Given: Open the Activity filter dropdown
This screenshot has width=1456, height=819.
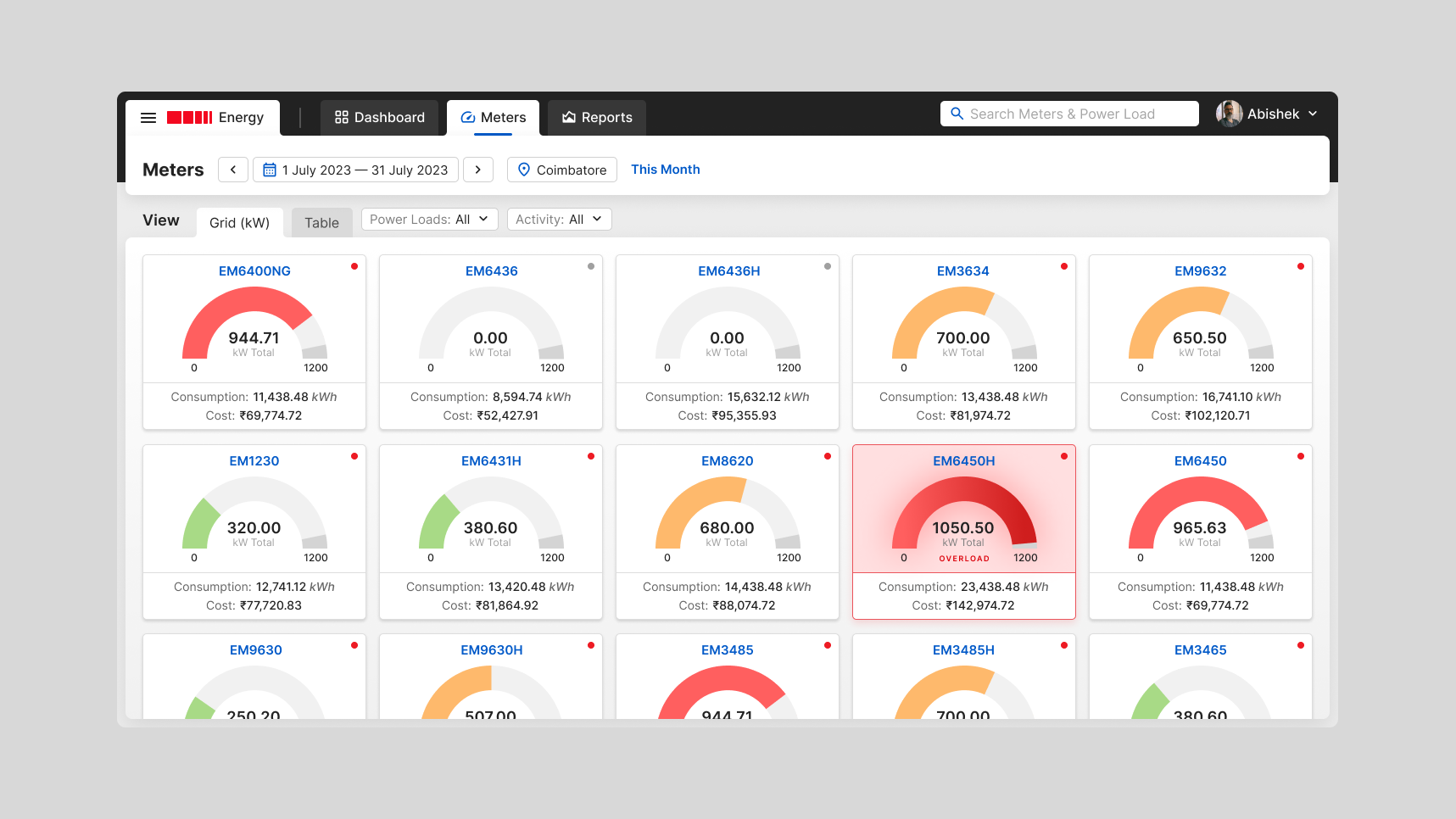Looking at the screenshot, I should pyautogui.click(x=559, y=219).
